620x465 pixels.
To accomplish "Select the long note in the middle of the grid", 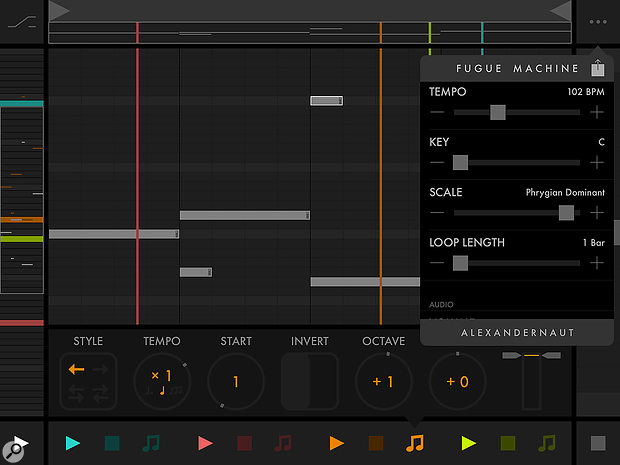I will click(245, 215).
